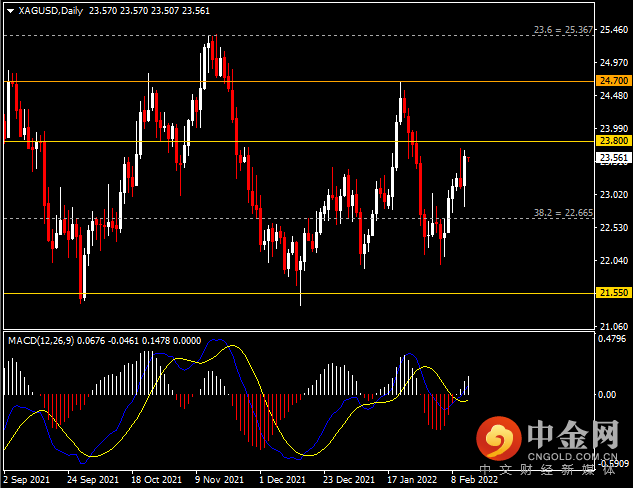The image size is (633, 488).
Task: Select the 24.700 orange price label
Action: (613, 81)
